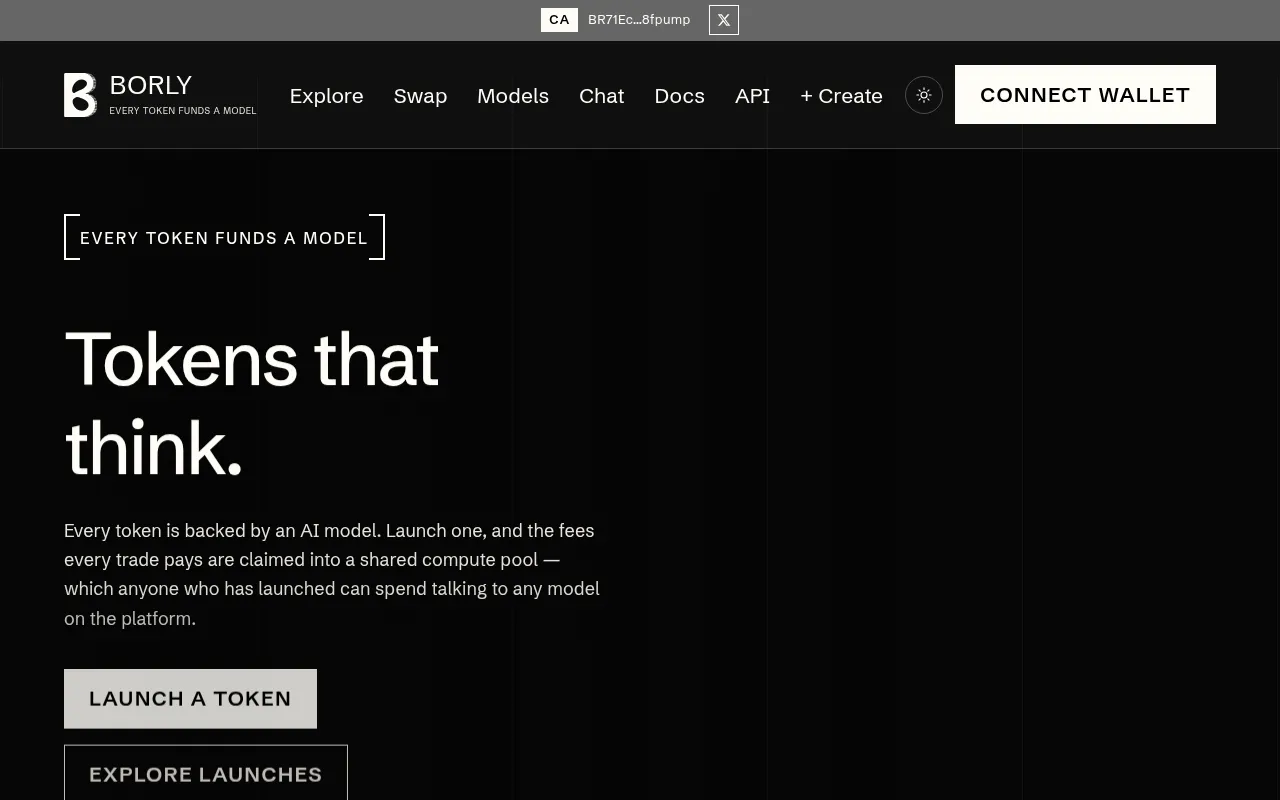Open the API nav link

point(753,96)
